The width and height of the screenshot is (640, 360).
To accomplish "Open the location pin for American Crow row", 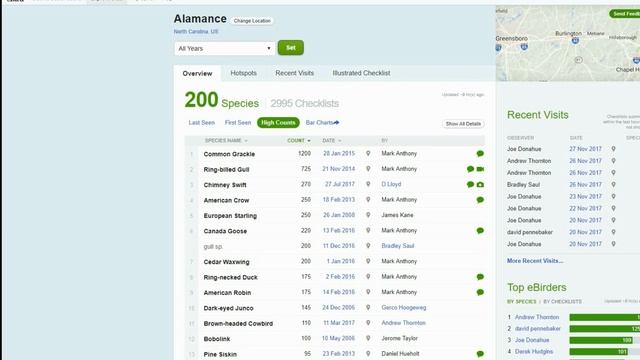I will [x=368, y=200].
